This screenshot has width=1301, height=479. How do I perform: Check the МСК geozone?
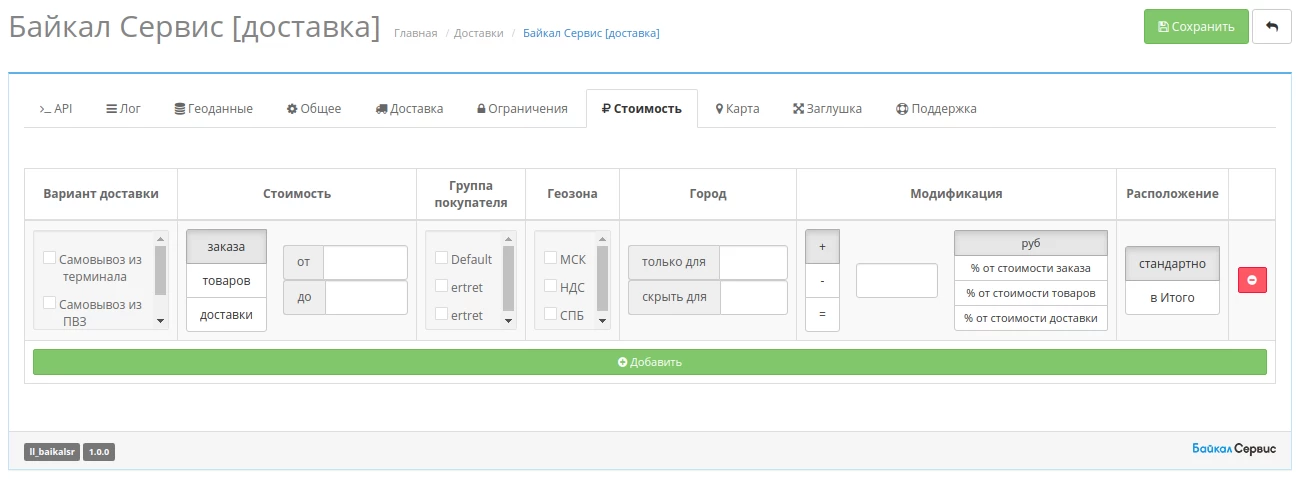[550, 258]
